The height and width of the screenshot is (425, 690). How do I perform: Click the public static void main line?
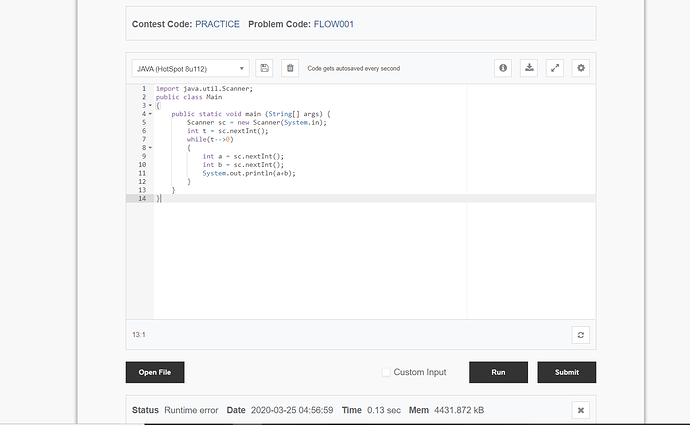251,114
